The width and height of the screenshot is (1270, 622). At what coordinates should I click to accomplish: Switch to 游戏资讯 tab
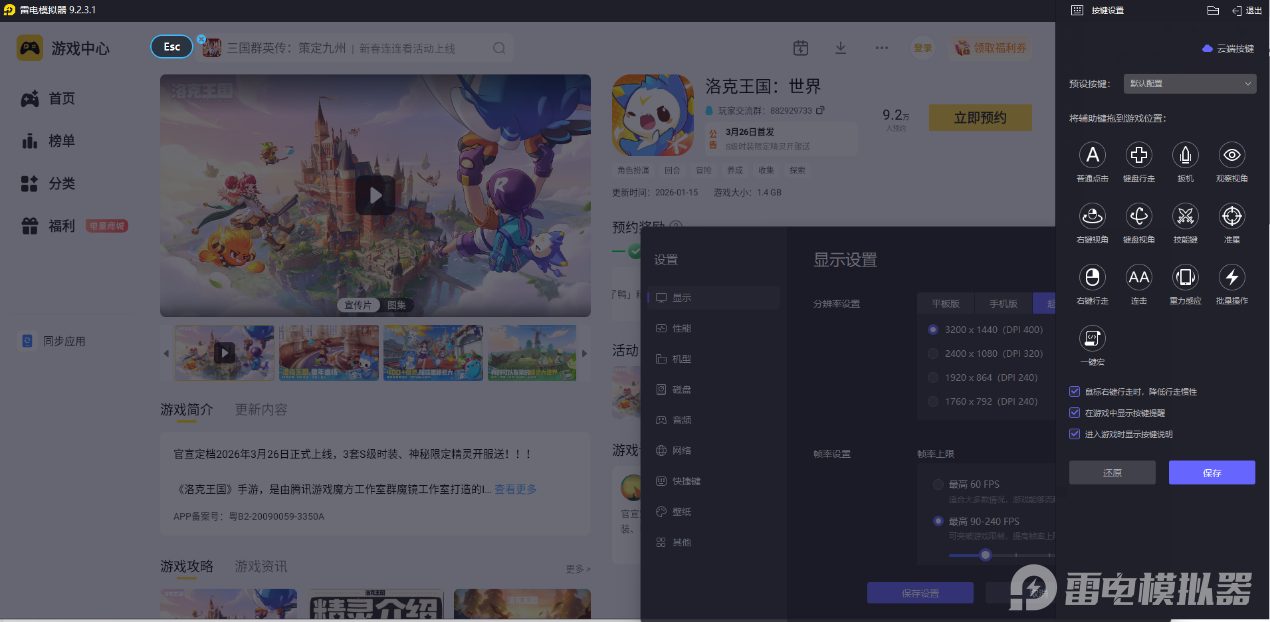(261, 566)
